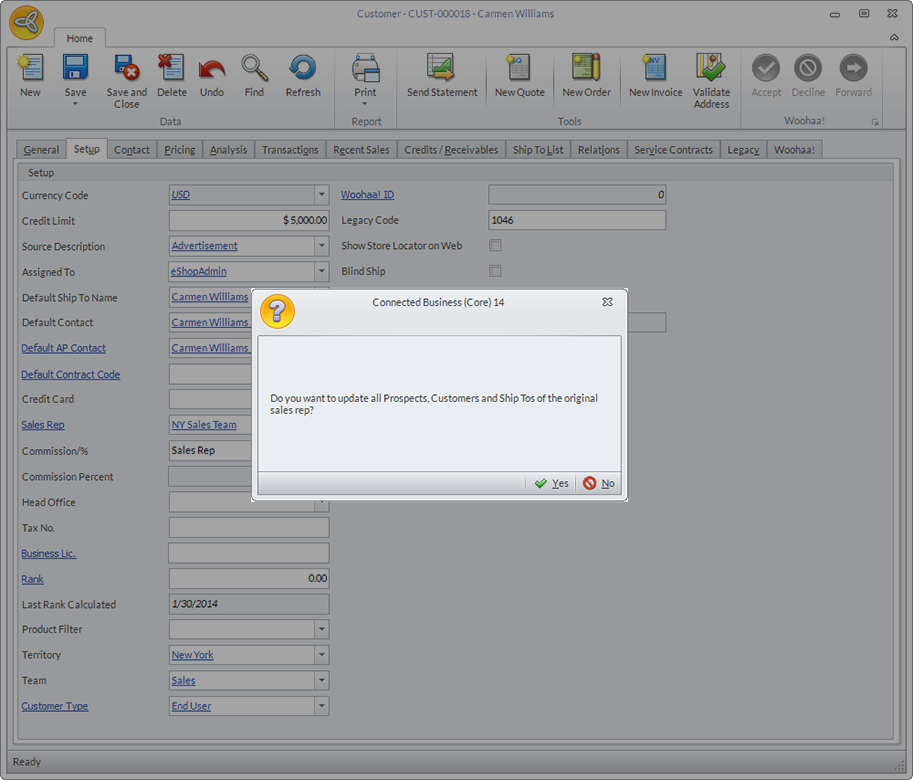913x780 pixels.
Task: Click the Send Statement icon
Action: [442, 69]
